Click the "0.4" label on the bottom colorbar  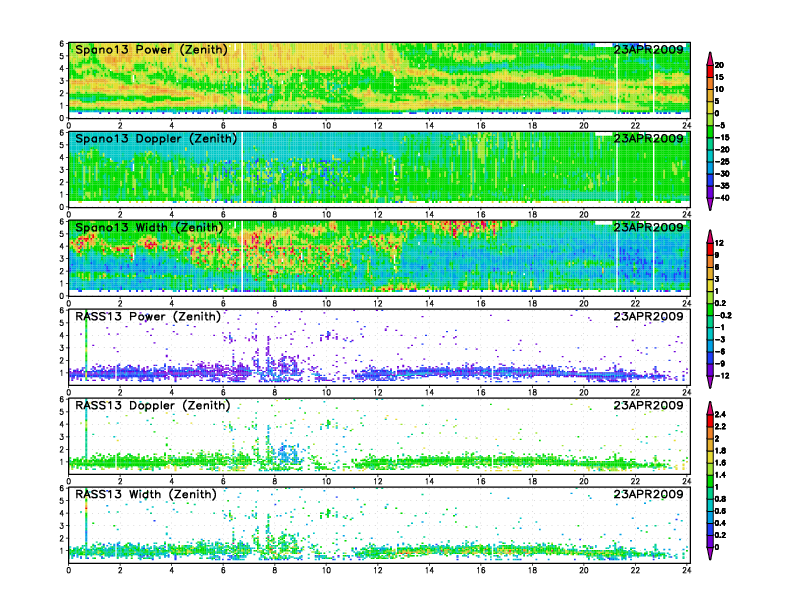point(720,523)
